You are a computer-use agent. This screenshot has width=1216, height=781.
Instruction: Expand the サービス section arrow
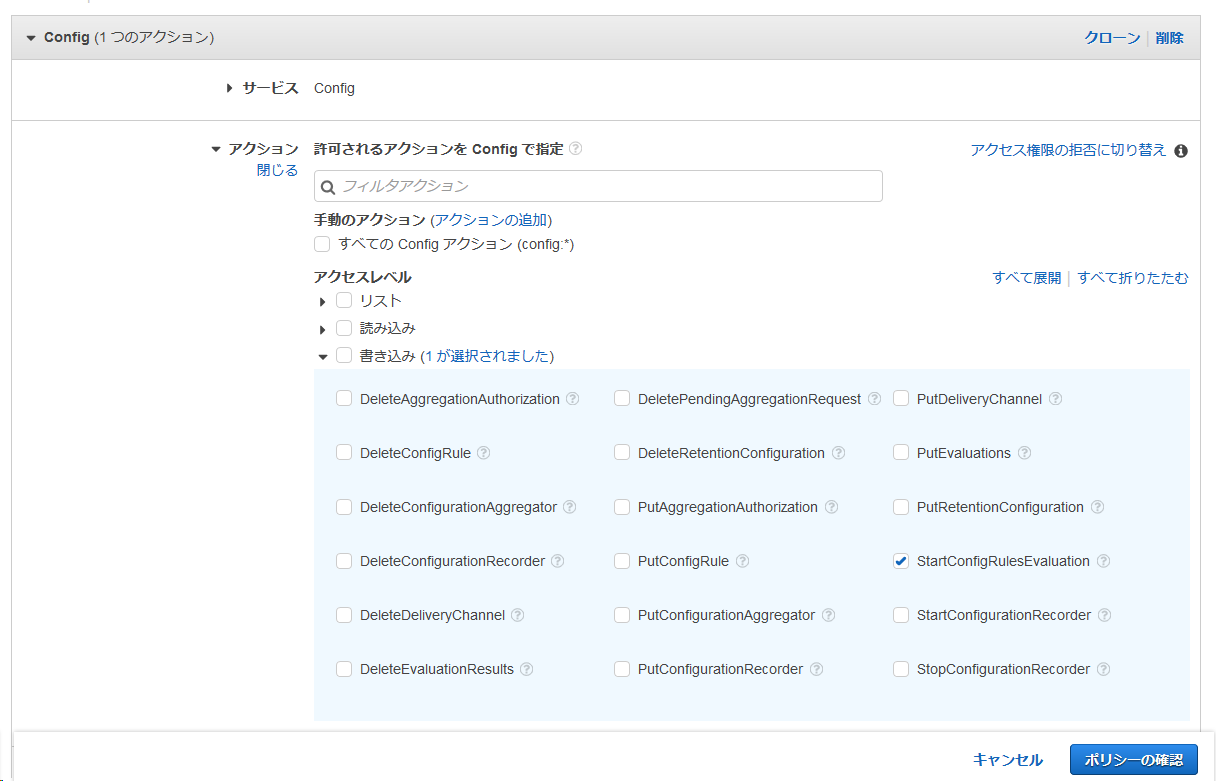(230, 88)
